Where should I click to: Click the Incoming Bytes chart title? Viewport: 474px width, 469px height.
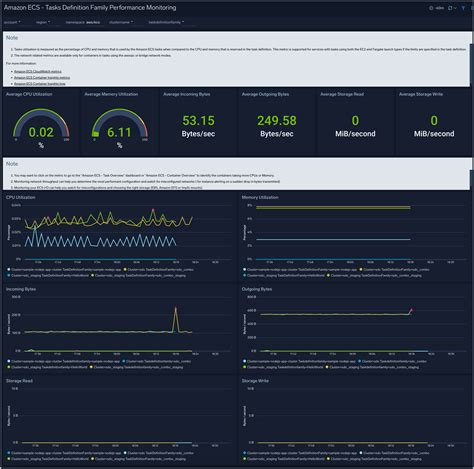pos(21,289)
